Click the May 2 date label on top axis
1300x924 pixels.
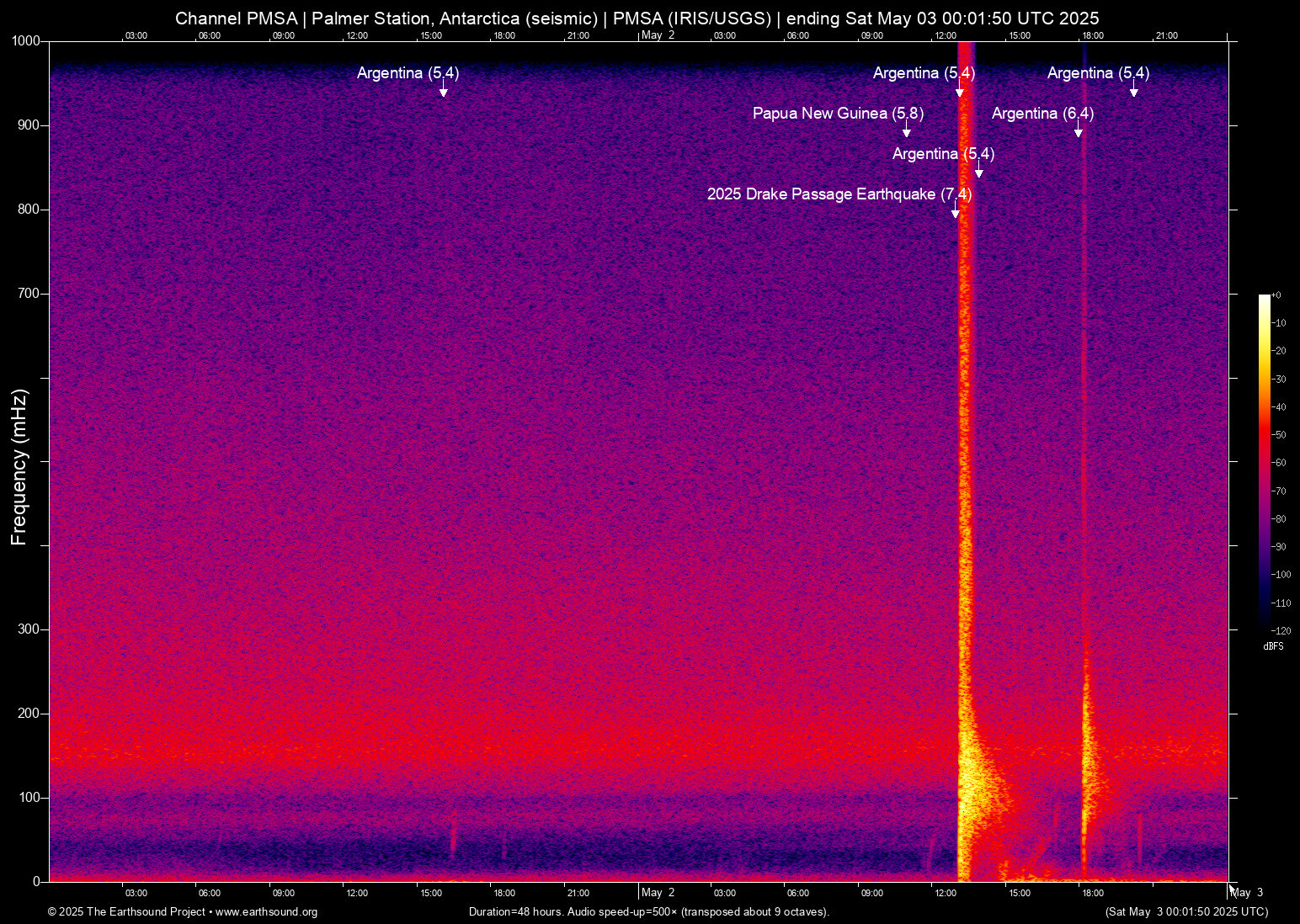tap(658, 35)
